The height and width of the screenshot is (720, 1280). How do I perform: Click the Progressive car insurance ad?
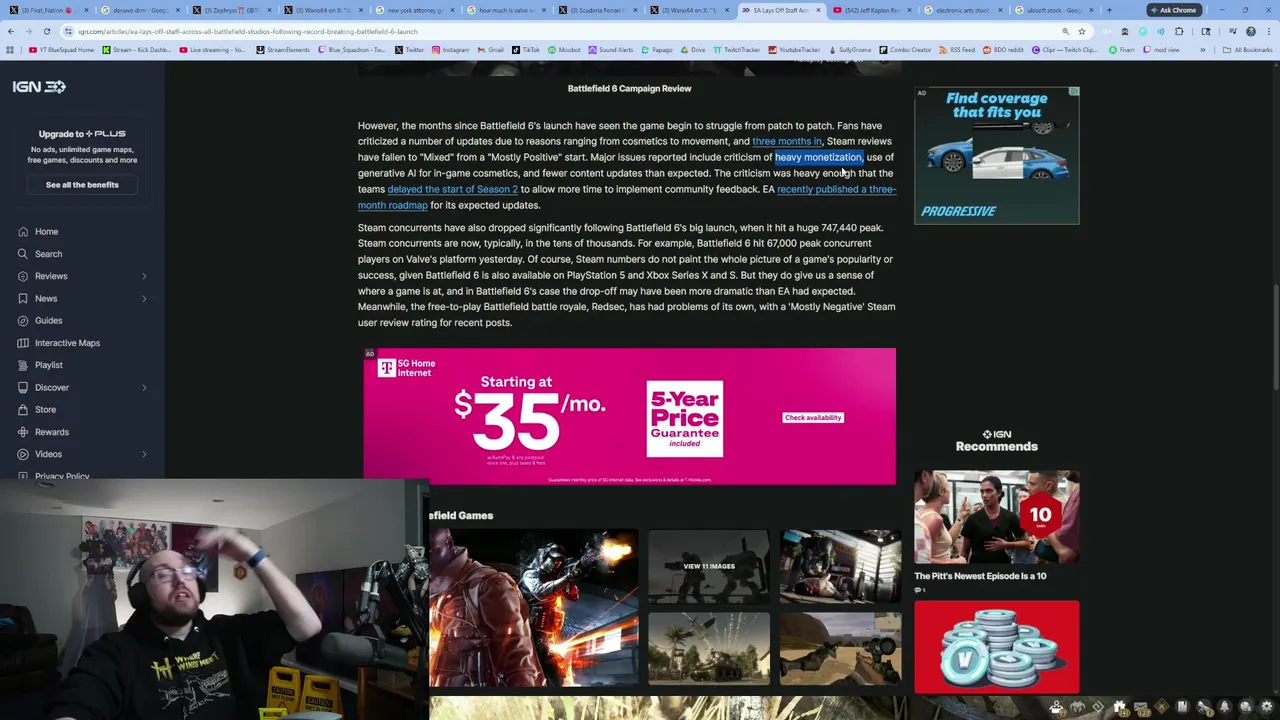click(x=997, y=156)
